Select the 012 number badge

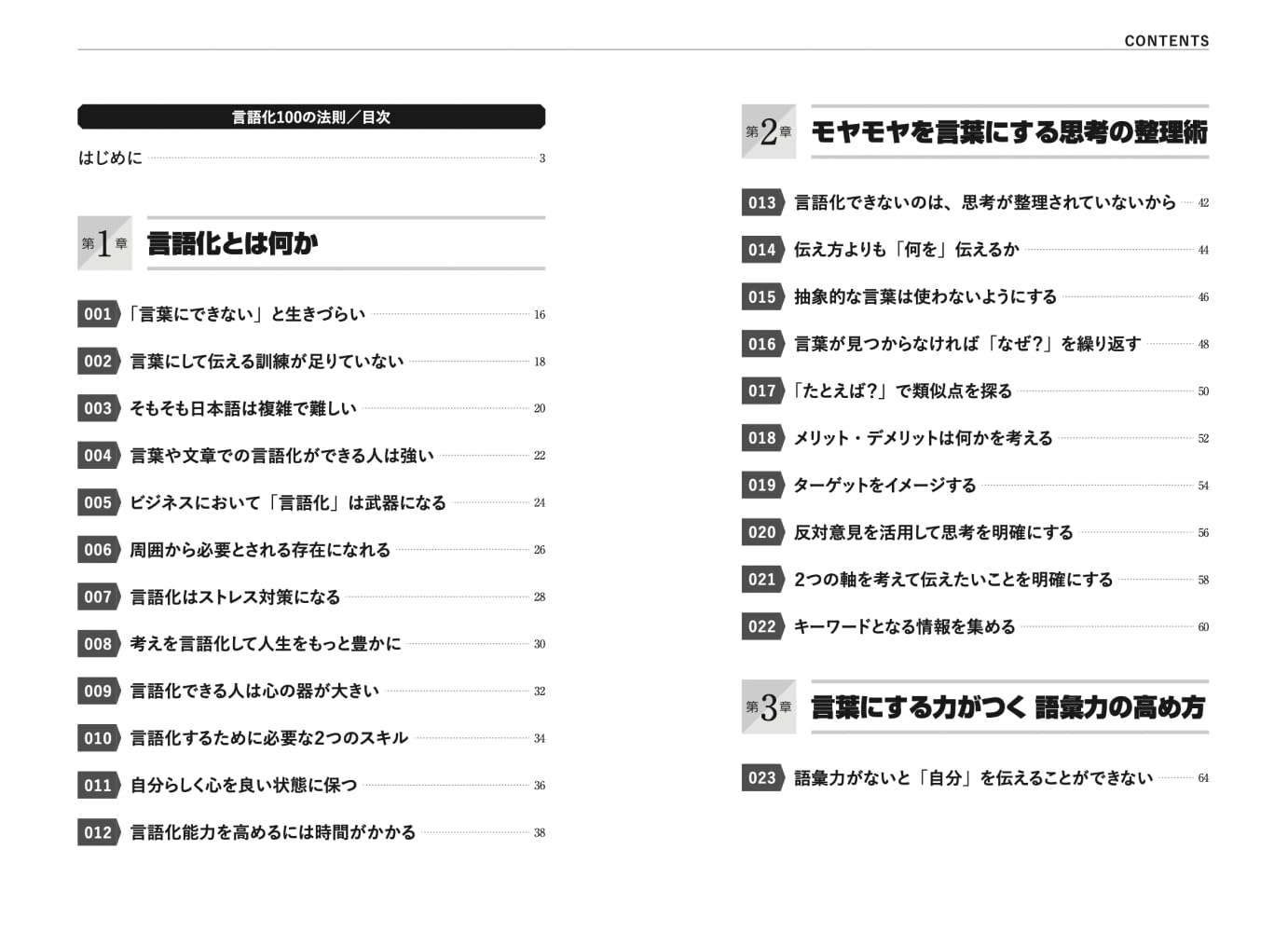click(98, 832)
